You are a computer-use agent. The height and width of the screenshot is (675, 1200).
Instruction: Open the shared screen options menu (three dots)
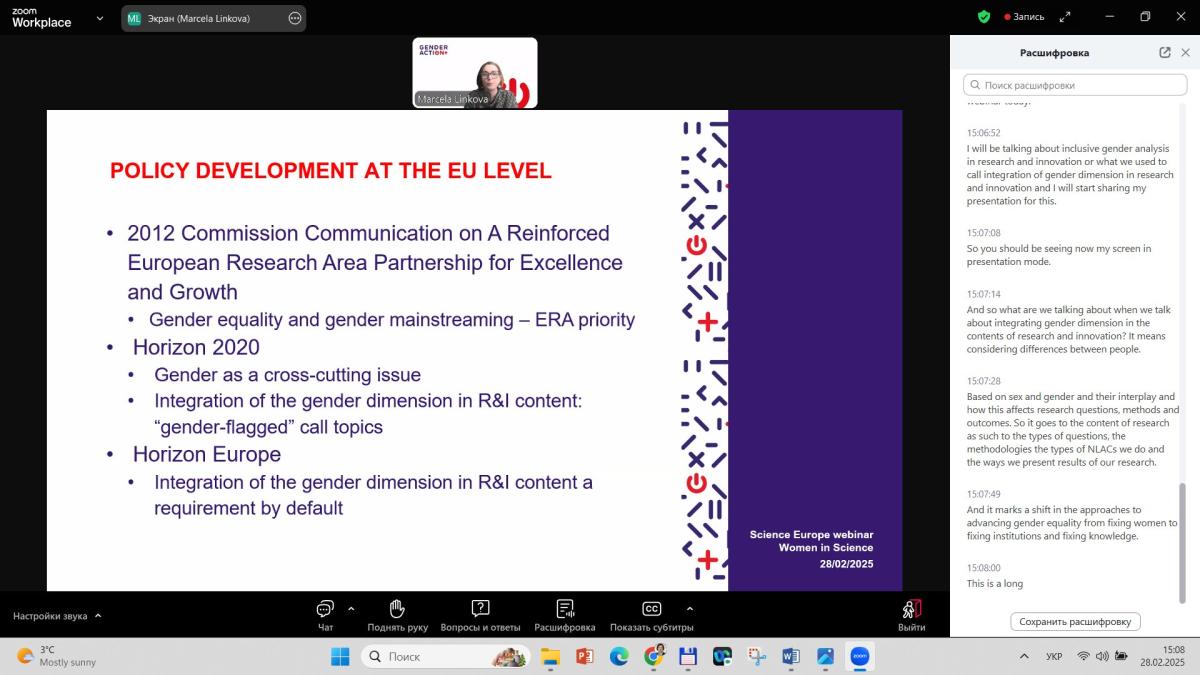(x=294, y=18)
